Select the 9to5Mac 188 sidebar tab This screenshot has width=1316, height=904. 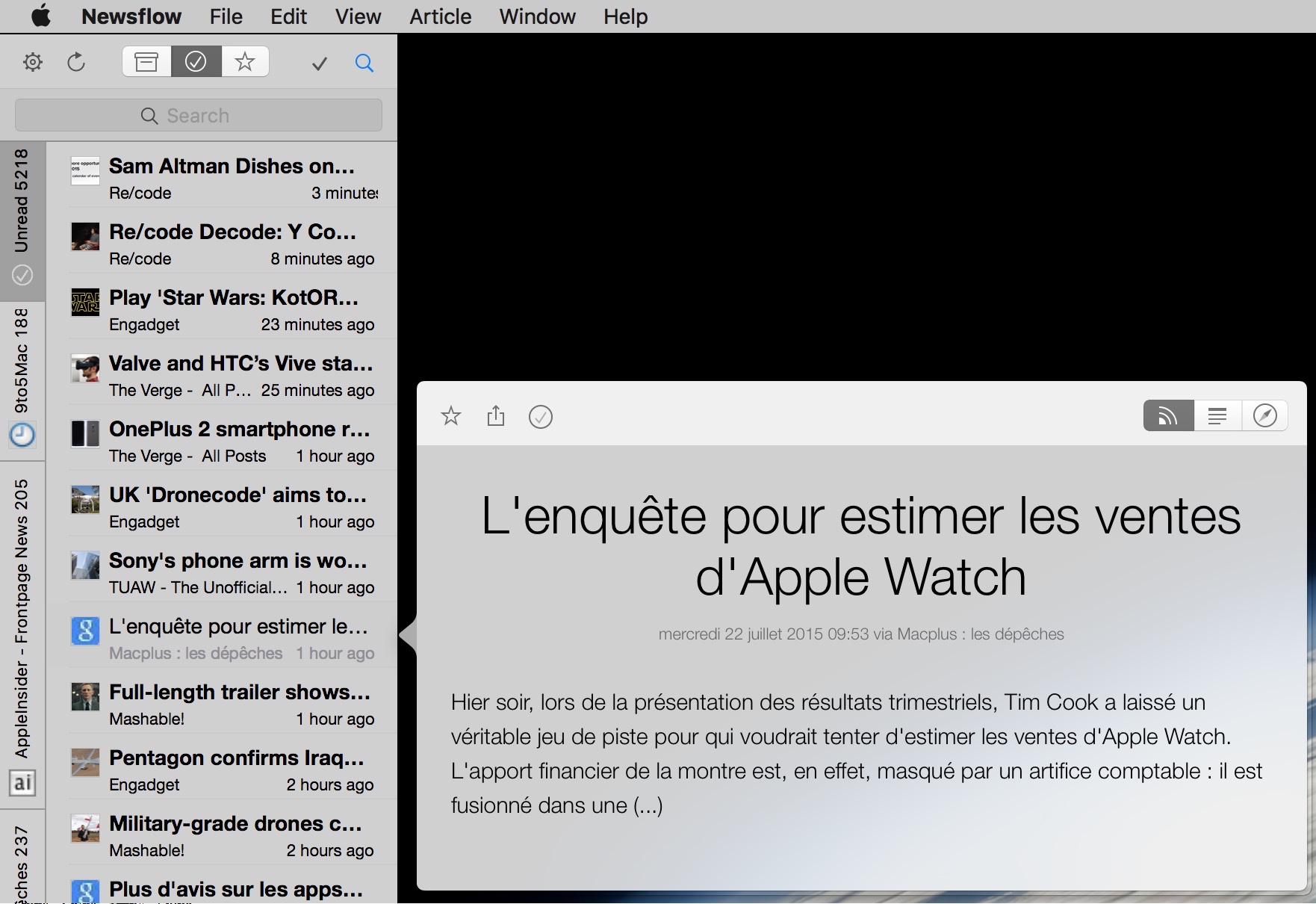(22, 381)
